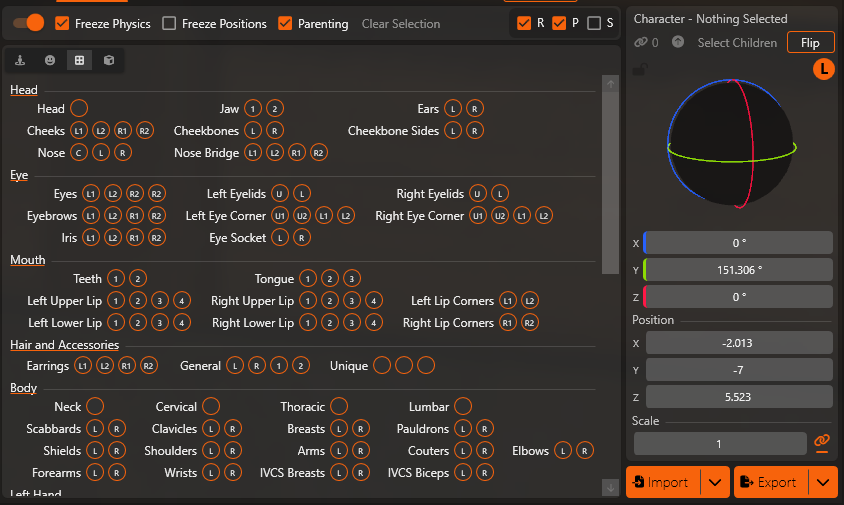Select Left Eye Corner U2 bone
Viewport: 844px width, 505px height.
pos(302,215)
